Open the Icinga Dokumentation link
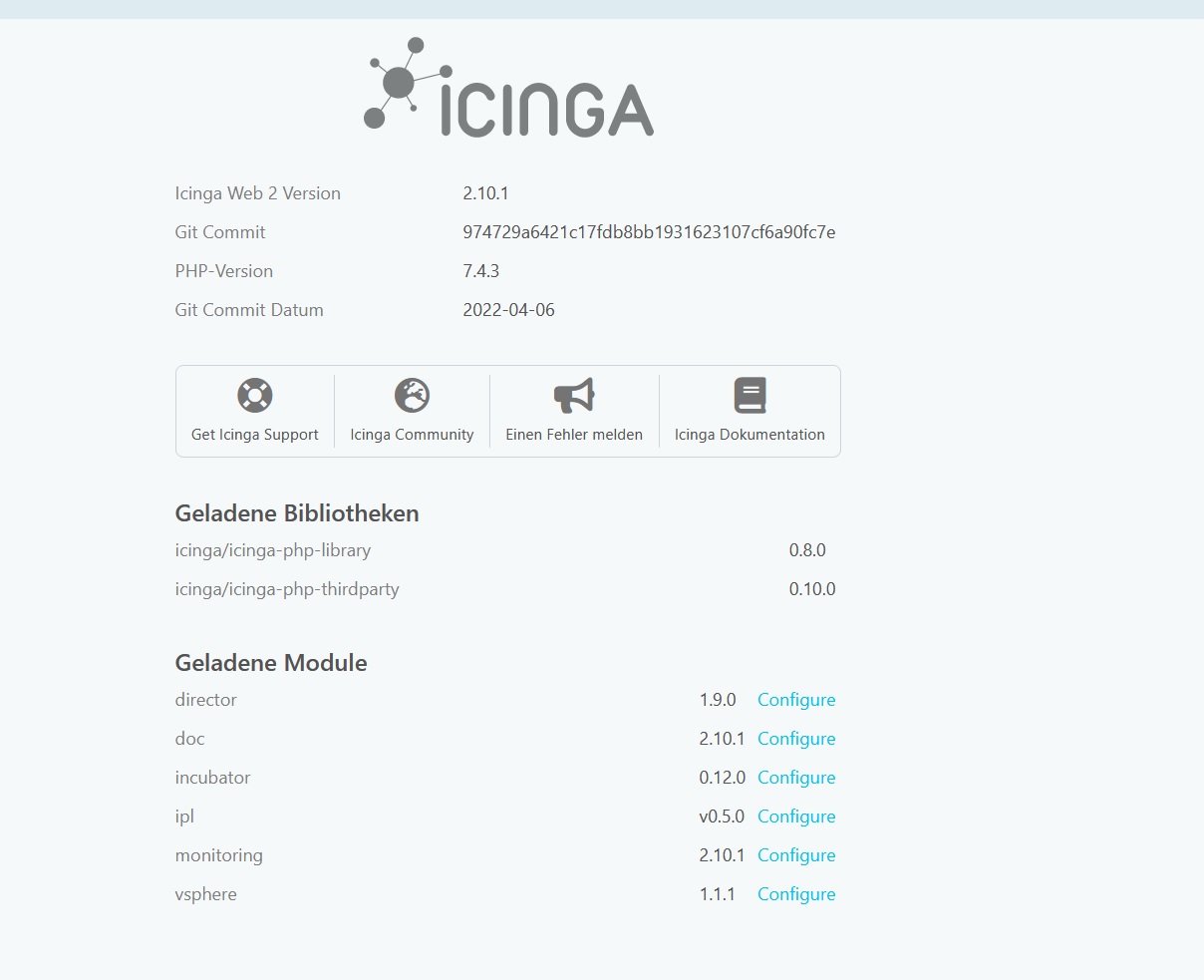Screen dimensions: 1204x980 pos(750,435)
